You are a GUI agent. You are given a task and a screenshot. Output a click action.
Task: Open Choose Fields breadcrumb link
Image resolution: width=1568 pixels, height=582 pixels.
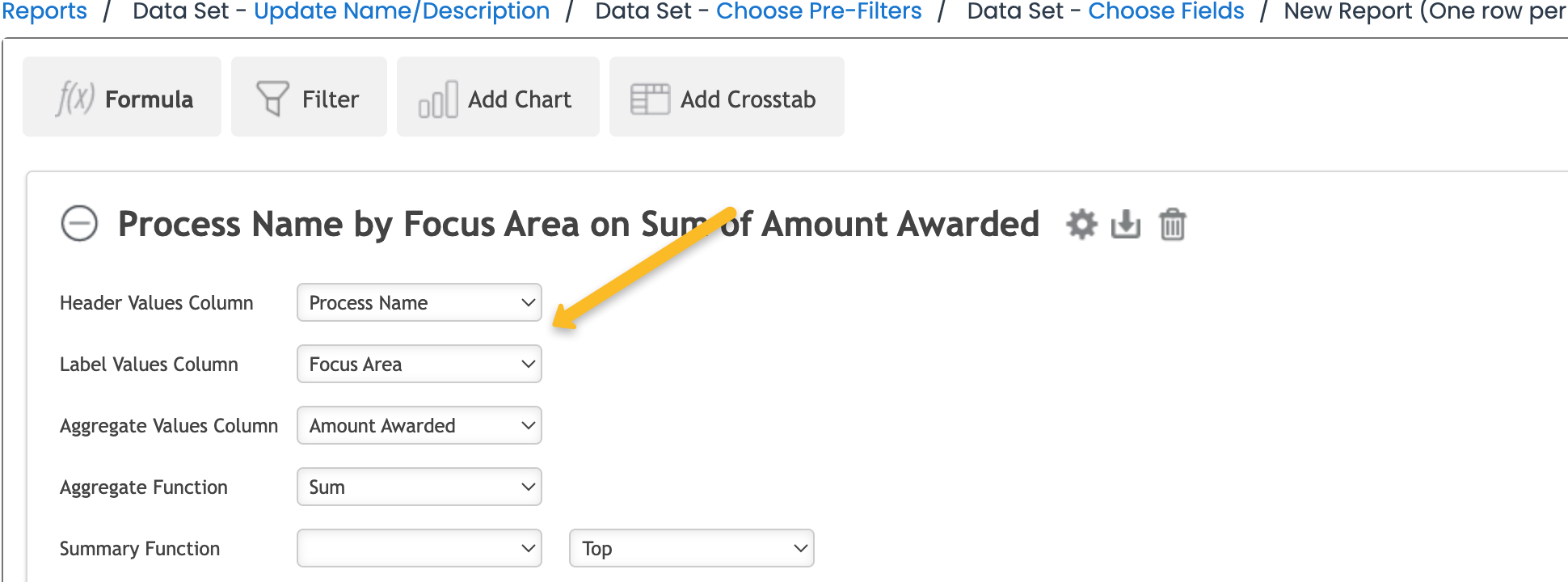click(x=1166, y=11)
